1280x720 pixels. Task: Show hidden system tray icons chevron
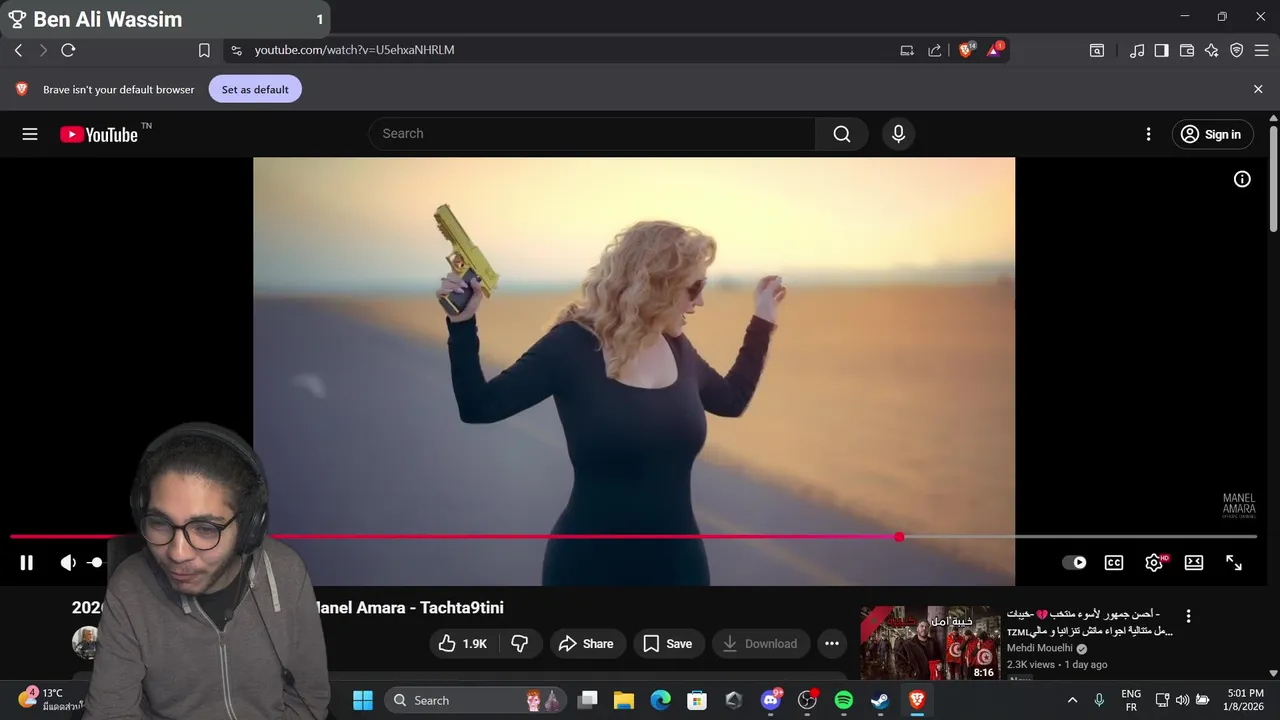(x=1072, y=700)
